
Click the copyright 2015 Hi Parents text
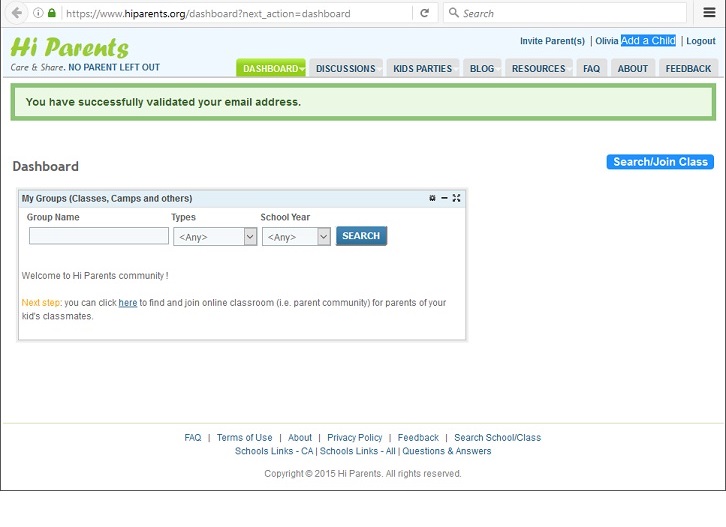[x=363, y=474]
